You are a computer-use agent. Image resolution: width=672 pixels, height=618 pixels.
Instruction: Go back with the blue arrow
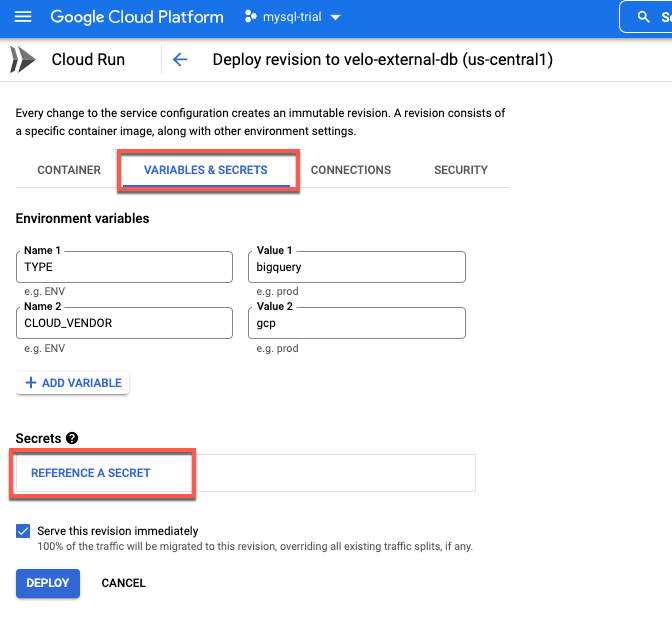(180, 60)
